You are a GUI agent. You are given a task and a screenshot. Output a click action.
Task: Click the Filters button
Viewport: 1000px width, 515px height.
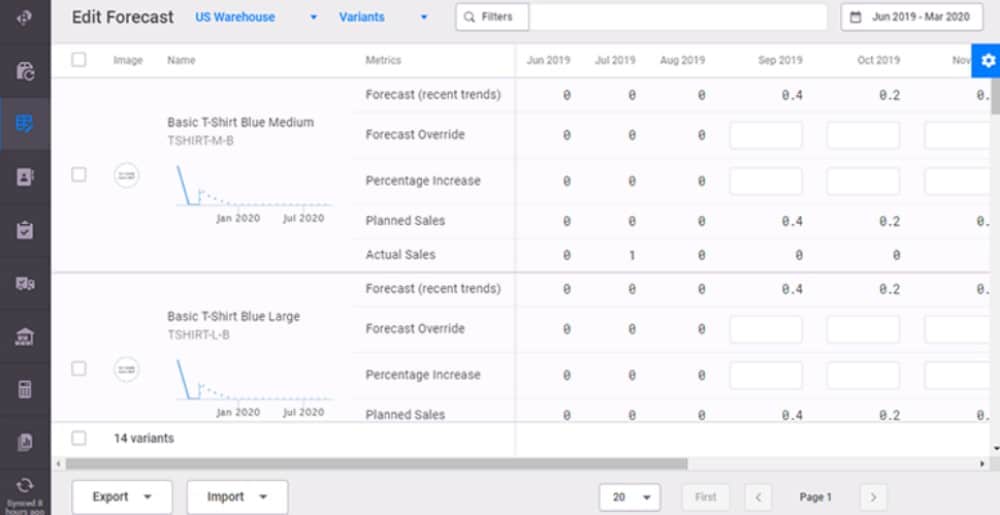tap(492, 17)
